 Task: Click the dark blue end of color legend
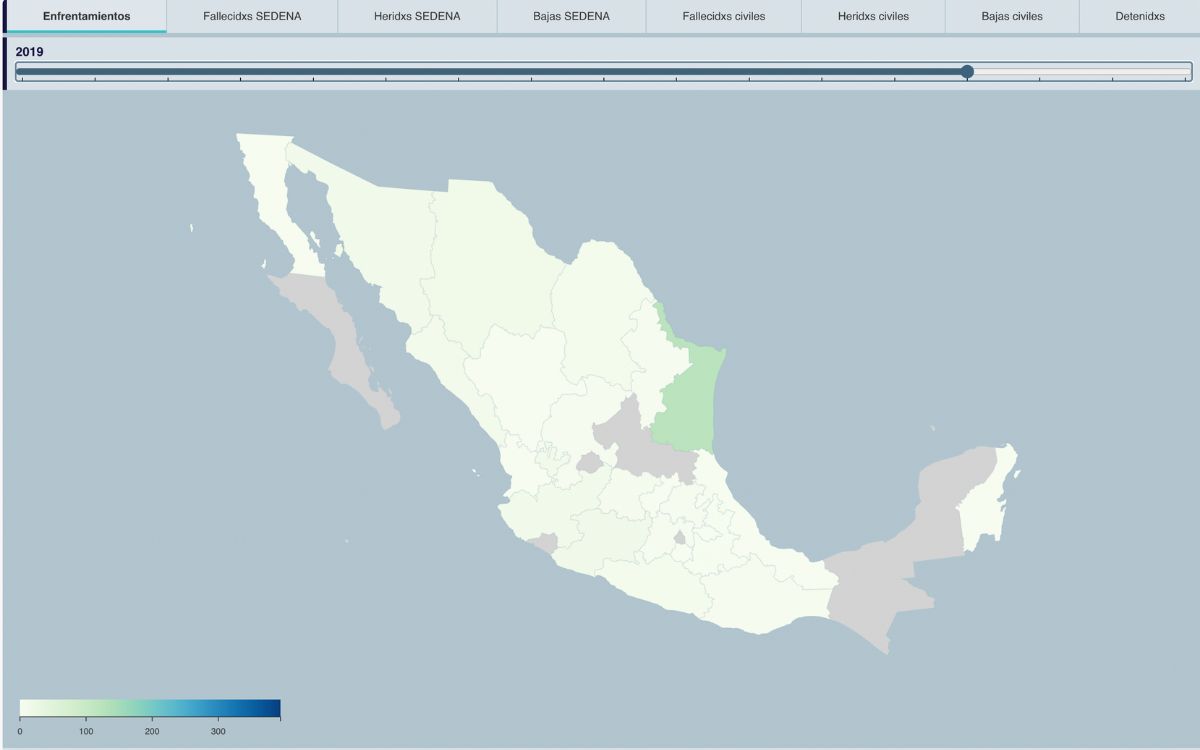coord(274,709)
